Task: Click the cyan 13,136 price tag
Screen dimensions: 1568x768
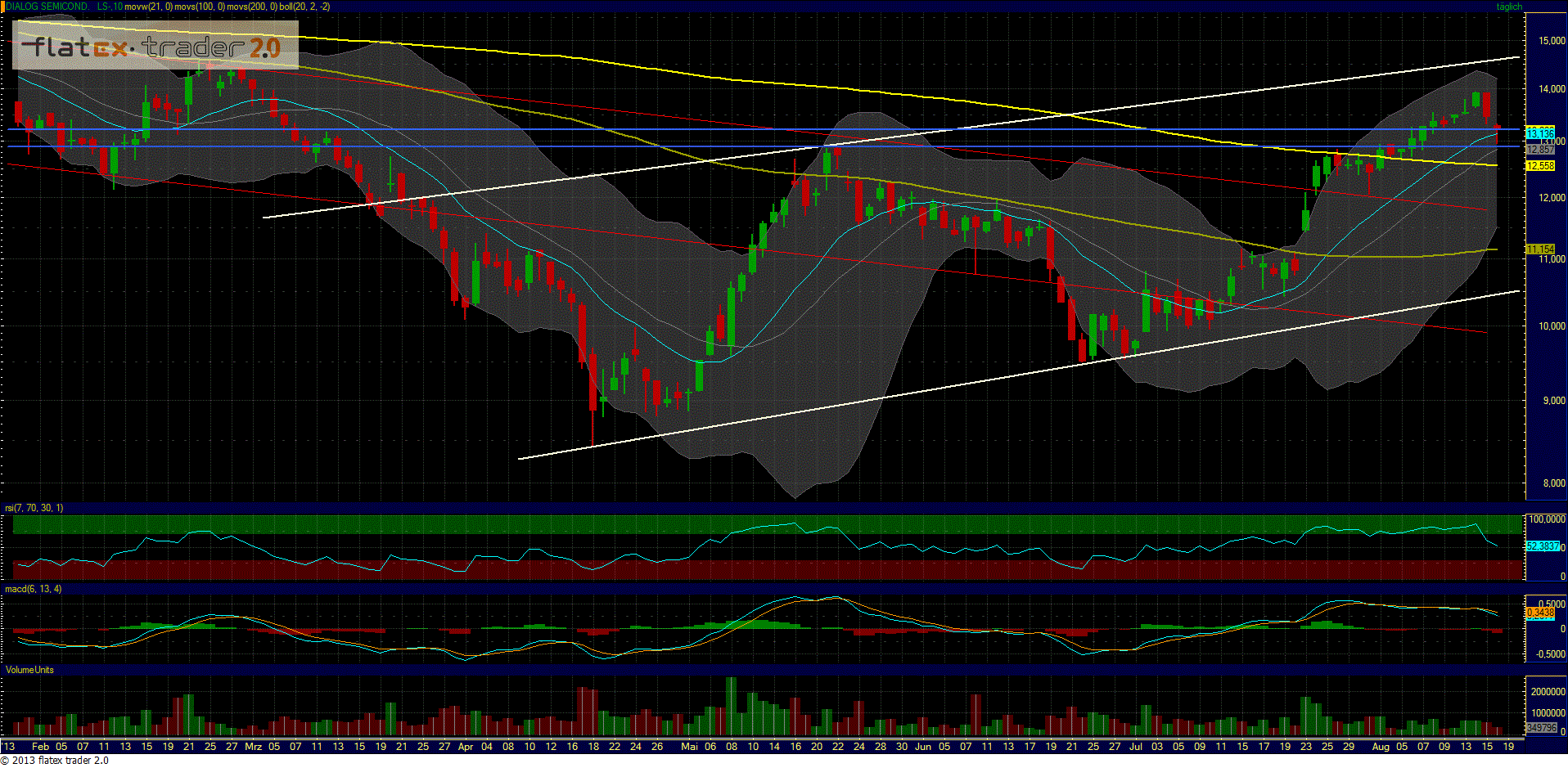Action: tap(1541, 133)
